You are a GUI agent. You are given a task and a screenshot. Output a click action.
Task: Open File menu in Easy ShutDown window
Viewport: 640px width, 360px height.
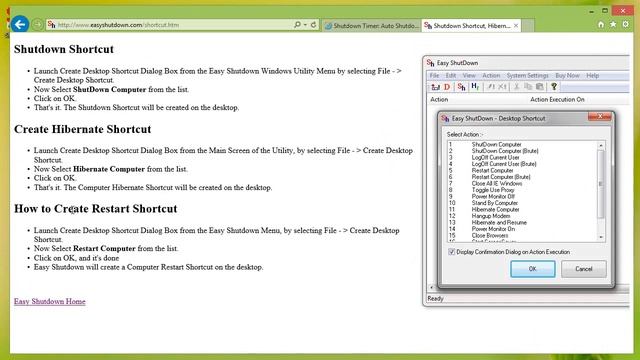pyautogui.click(x=434, y=76)
